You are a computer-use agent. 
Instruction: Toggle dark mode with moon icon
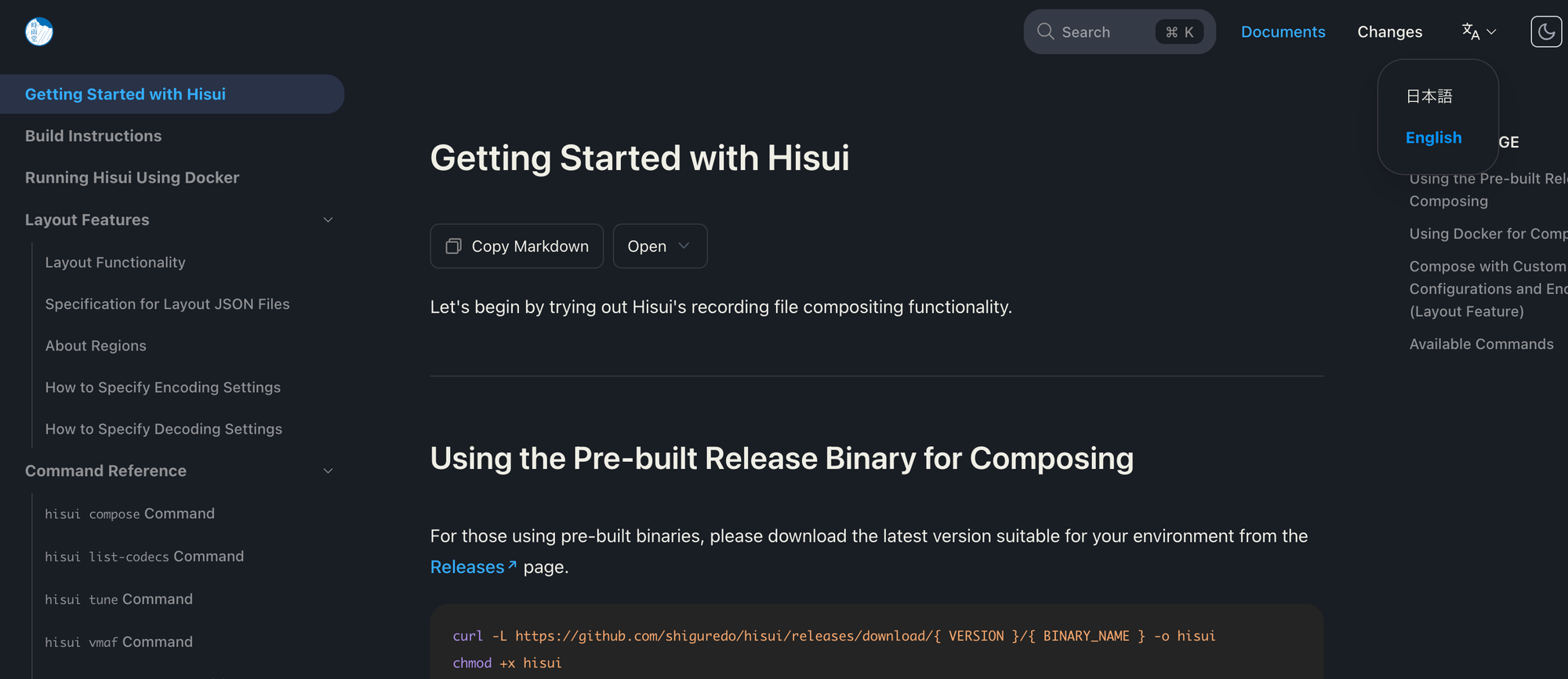(x=1546, y=32)
